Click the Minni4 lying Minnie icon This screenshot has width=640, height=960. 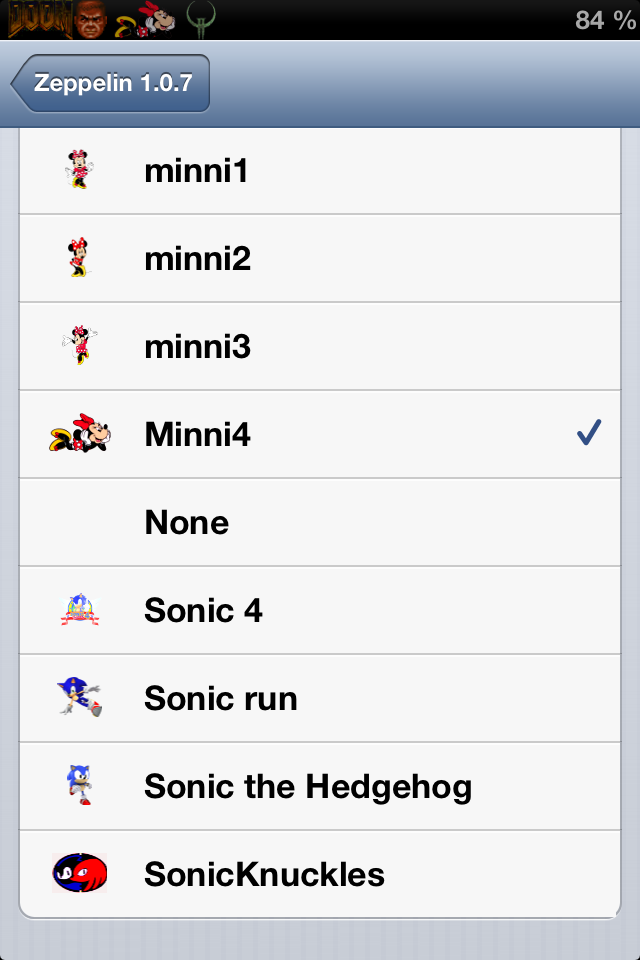click(80, 434)
